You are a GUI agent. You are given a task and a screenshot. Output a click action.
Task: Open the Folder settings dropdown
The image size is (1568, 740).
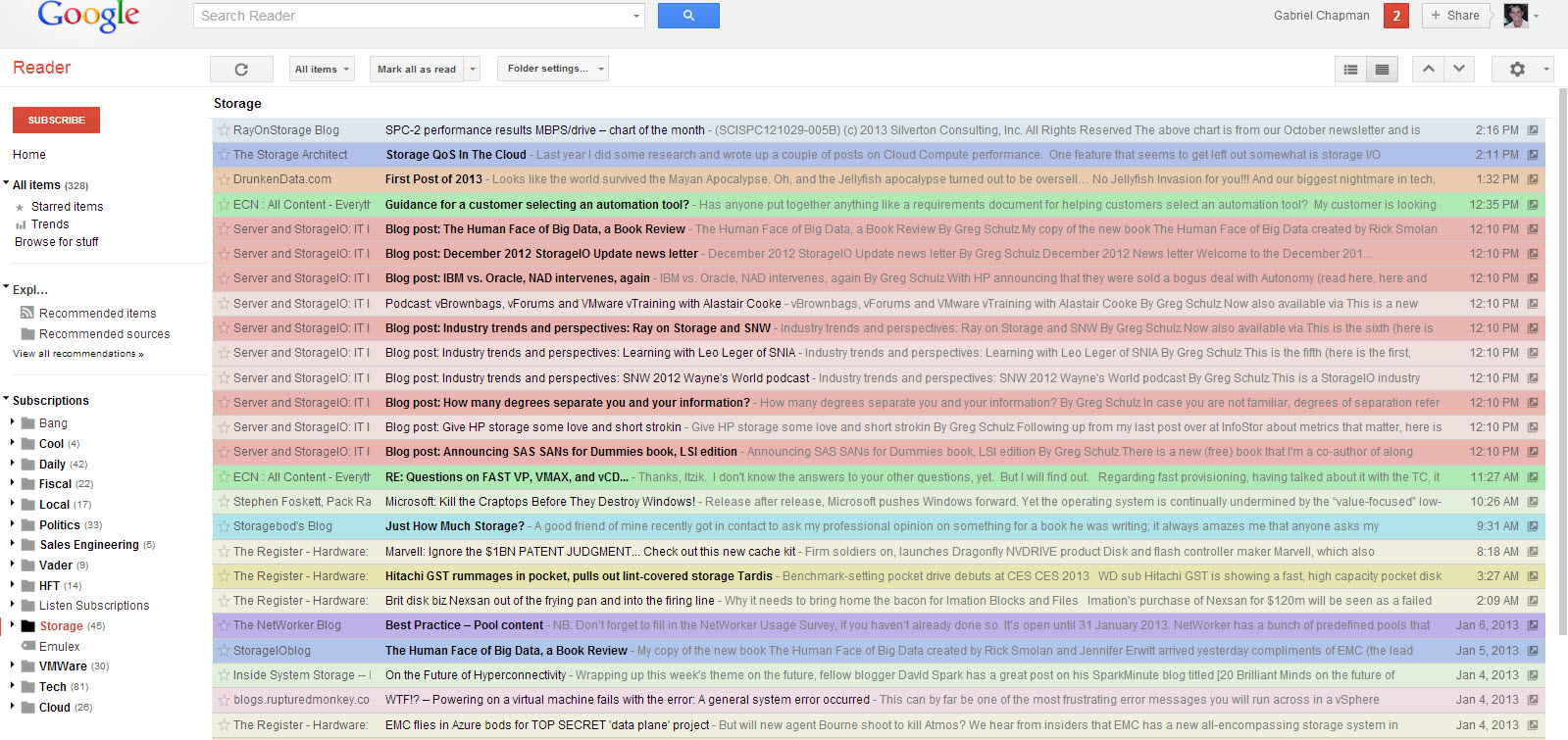tap(553, 69)
